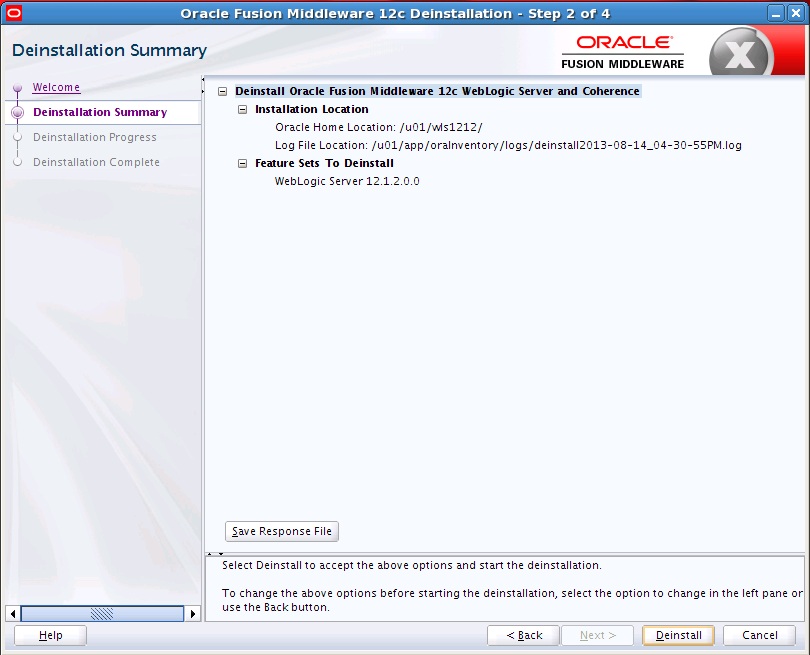Go to the Welcome step link
Image resolution: width=810 pixels, height=655 pixels.
(x=56, y=87)
